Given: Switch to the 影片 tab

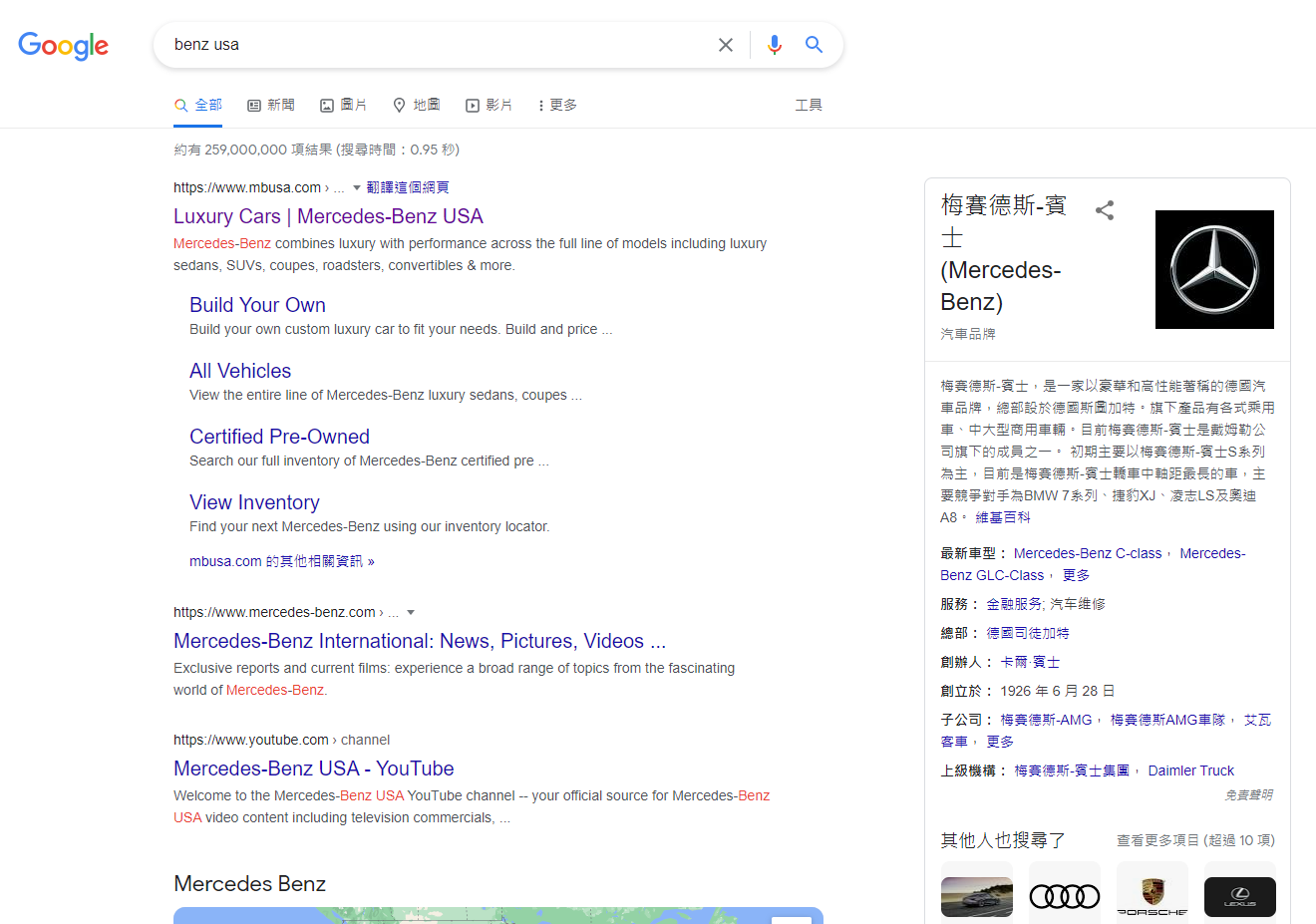Looking at the screenshot, I should pos(489,105).
